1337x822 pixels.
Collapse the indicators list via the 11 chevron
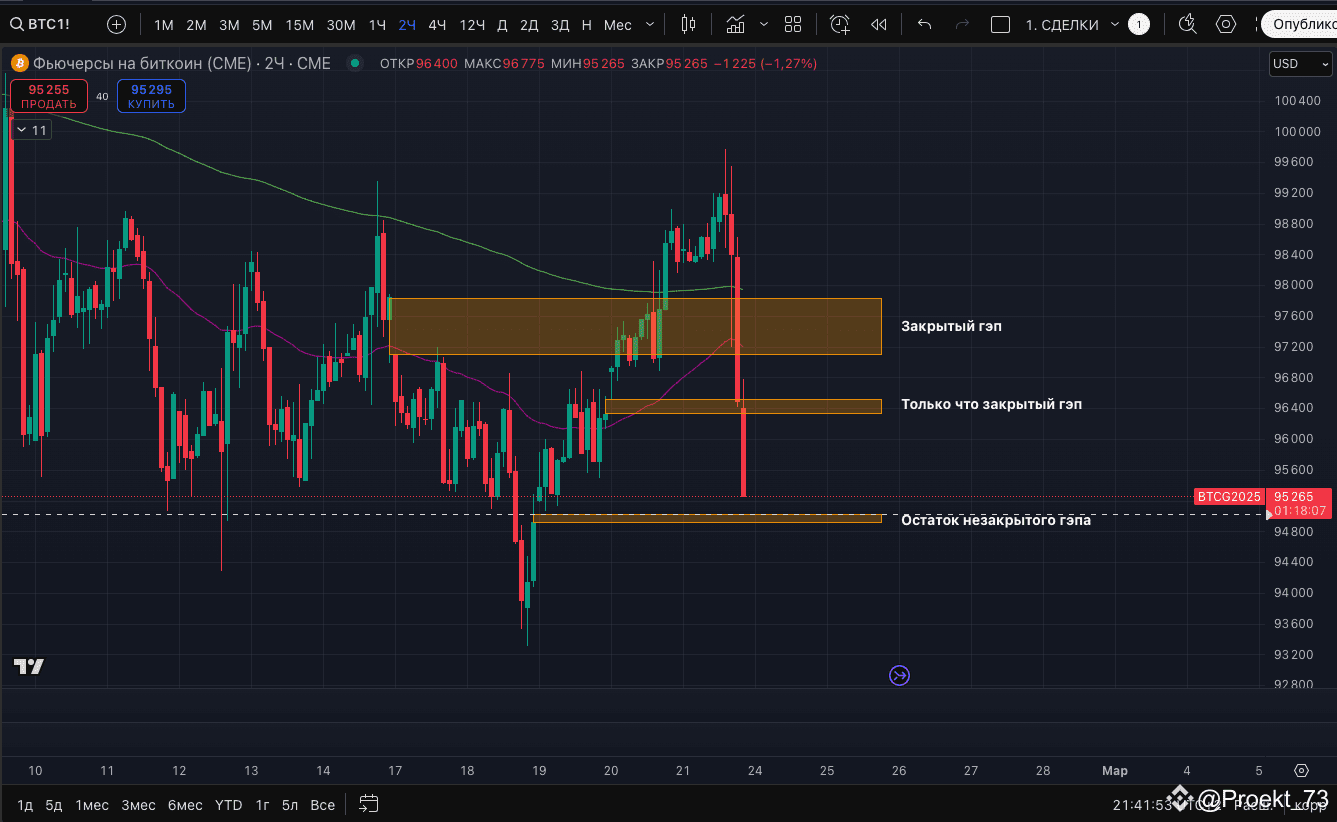22,129
